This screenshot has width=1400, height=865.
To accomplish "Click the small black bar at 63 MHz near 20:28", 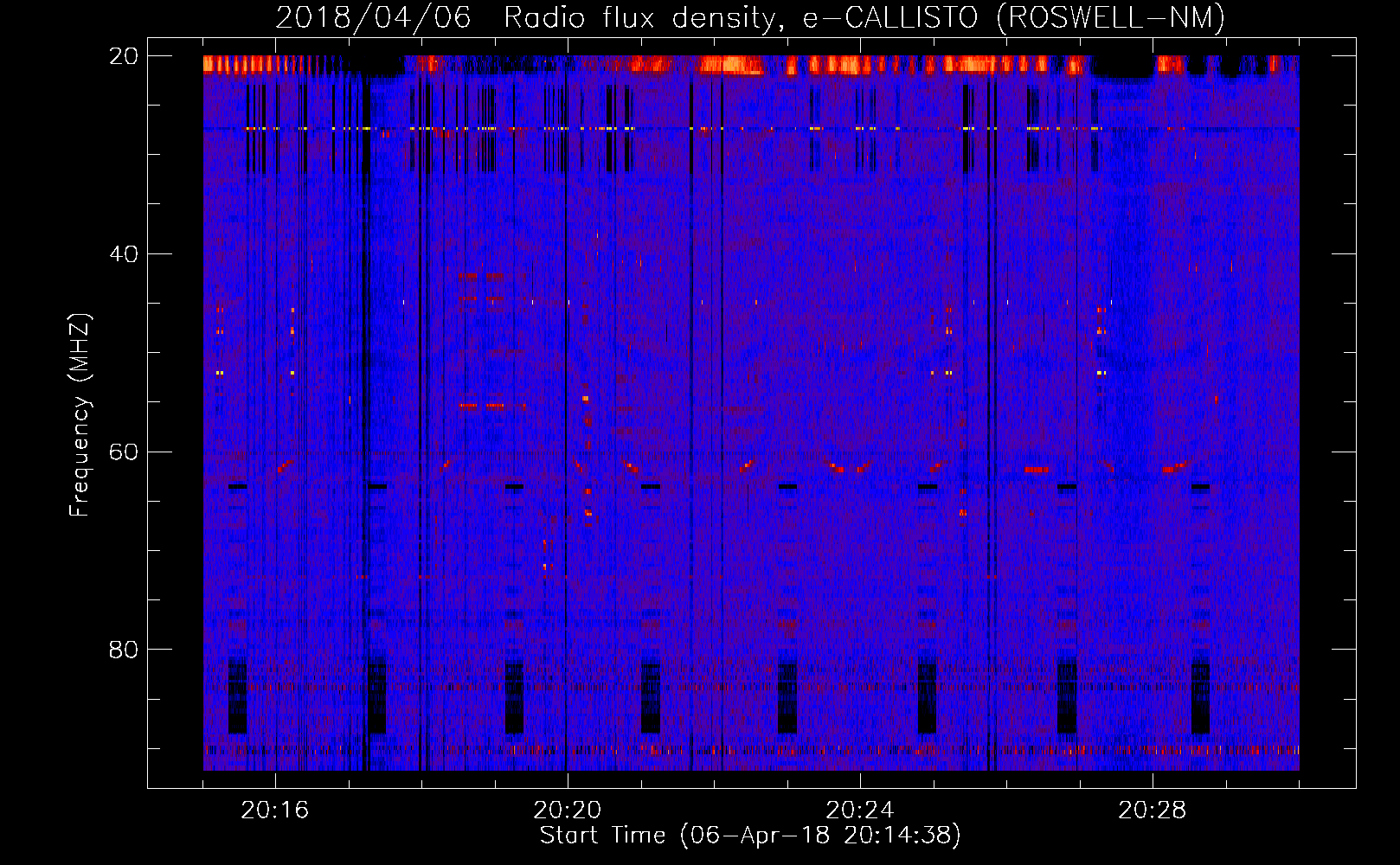I will pyautogui.click(x=1200, y=487).
